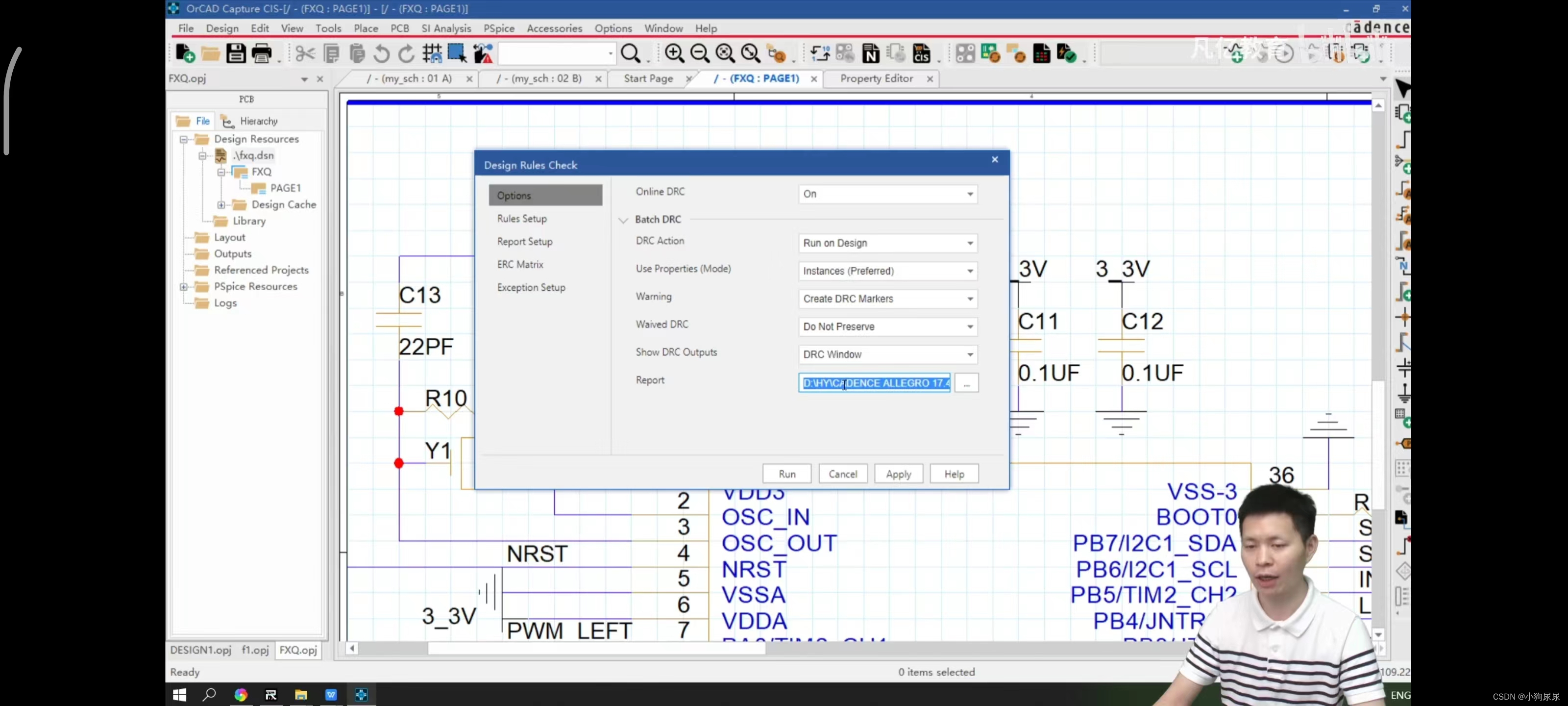
Task: Click the Report path input field
Action: (874, 383)
